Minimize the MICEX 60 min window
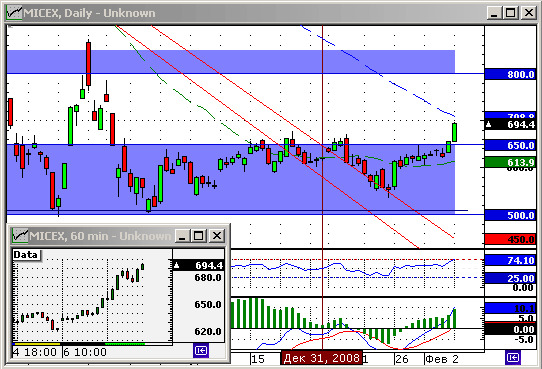 183,236
